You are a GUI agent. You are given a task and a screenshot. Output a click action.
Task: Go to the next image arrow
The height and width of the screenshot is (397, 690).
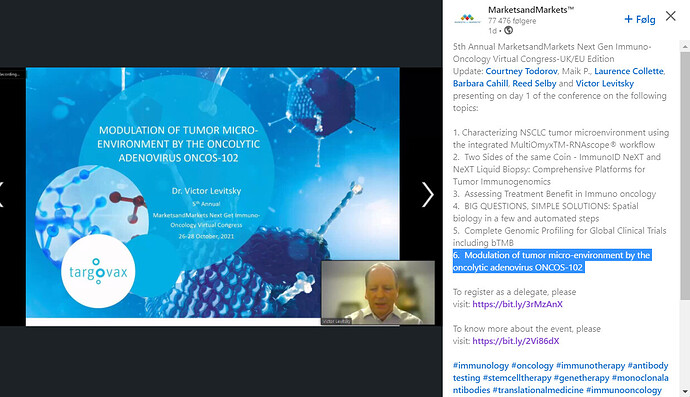pos(428,195)
